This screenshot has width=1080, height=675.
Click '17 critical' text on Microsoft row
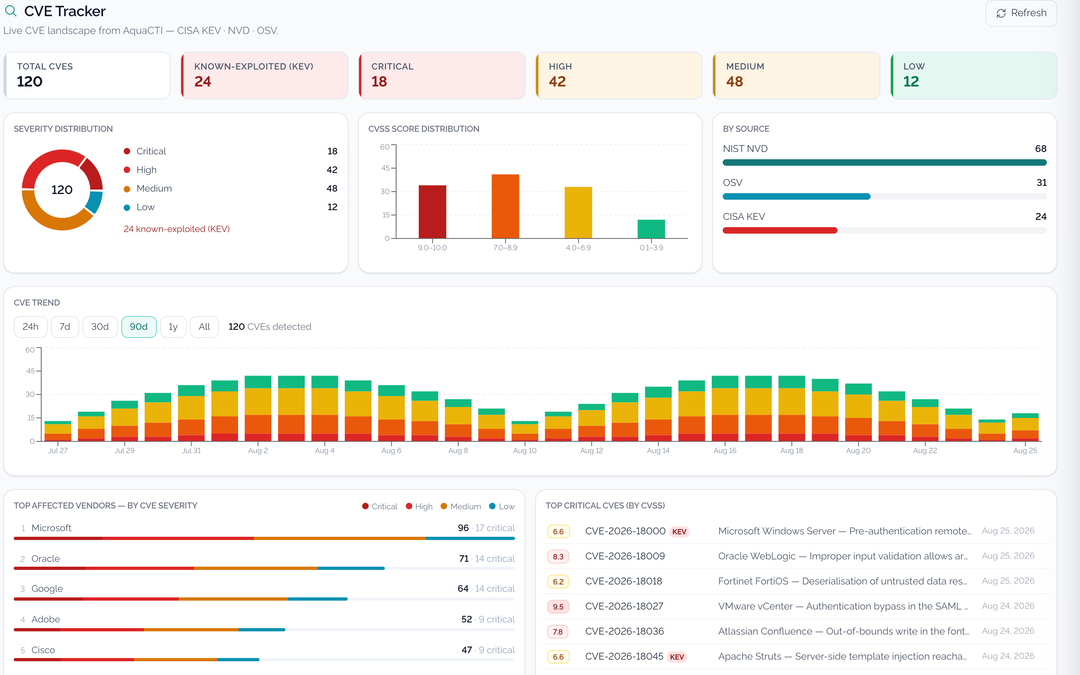click(x=495, y=528)
